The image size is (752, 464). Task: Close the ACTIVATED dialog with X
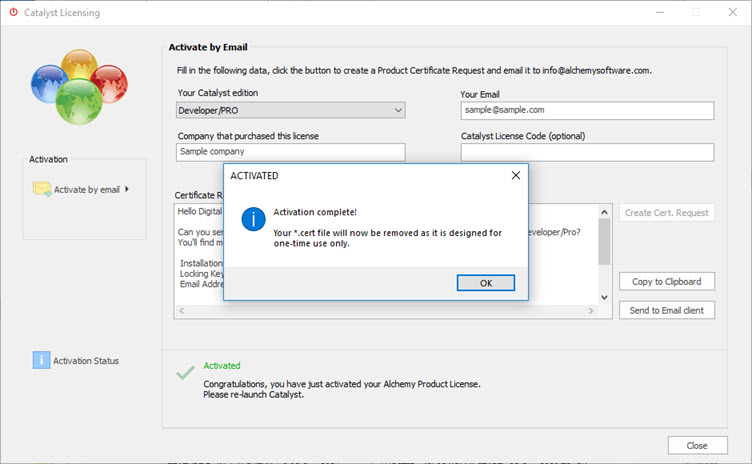pyautogui.click(x=515, y=175)
